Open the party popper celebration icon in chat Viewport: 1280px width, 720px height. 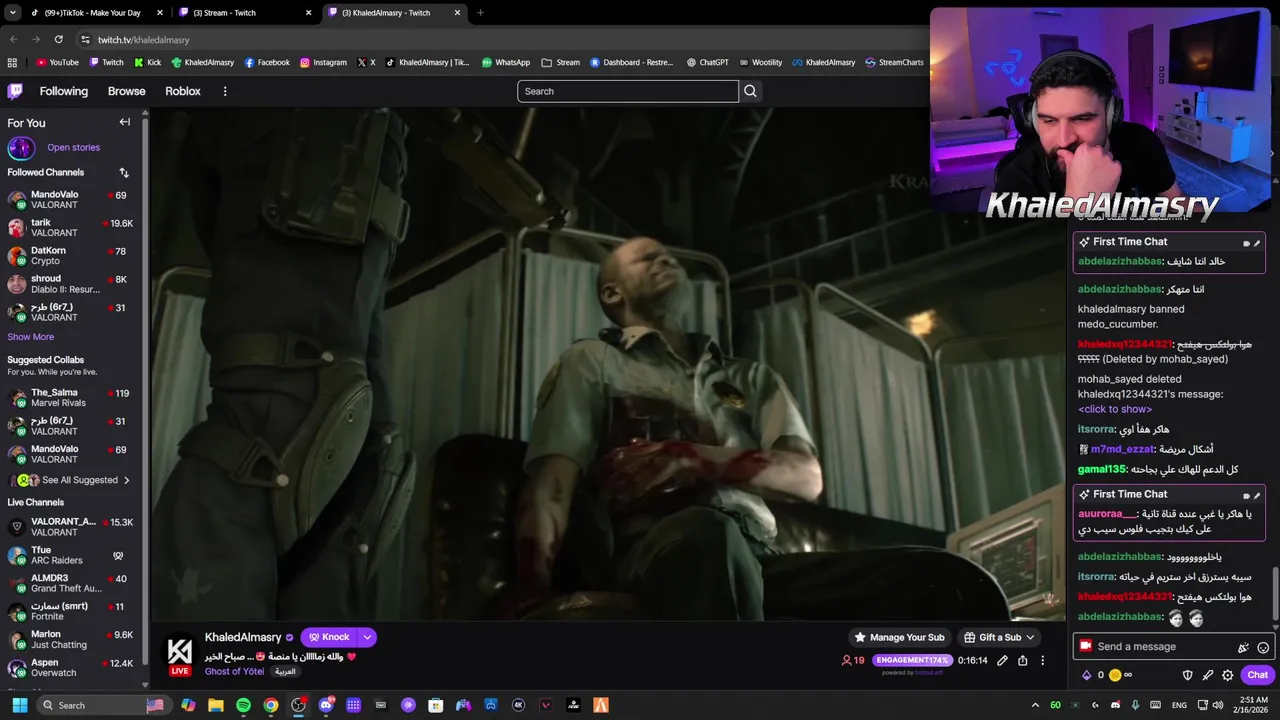click(1243, 647)
